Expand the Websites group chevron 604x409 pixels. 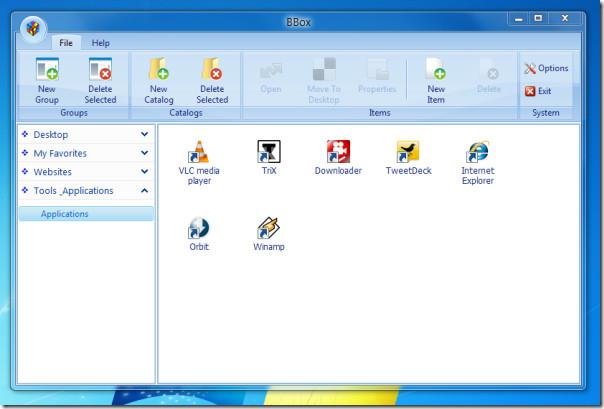(x=144, y=172)
